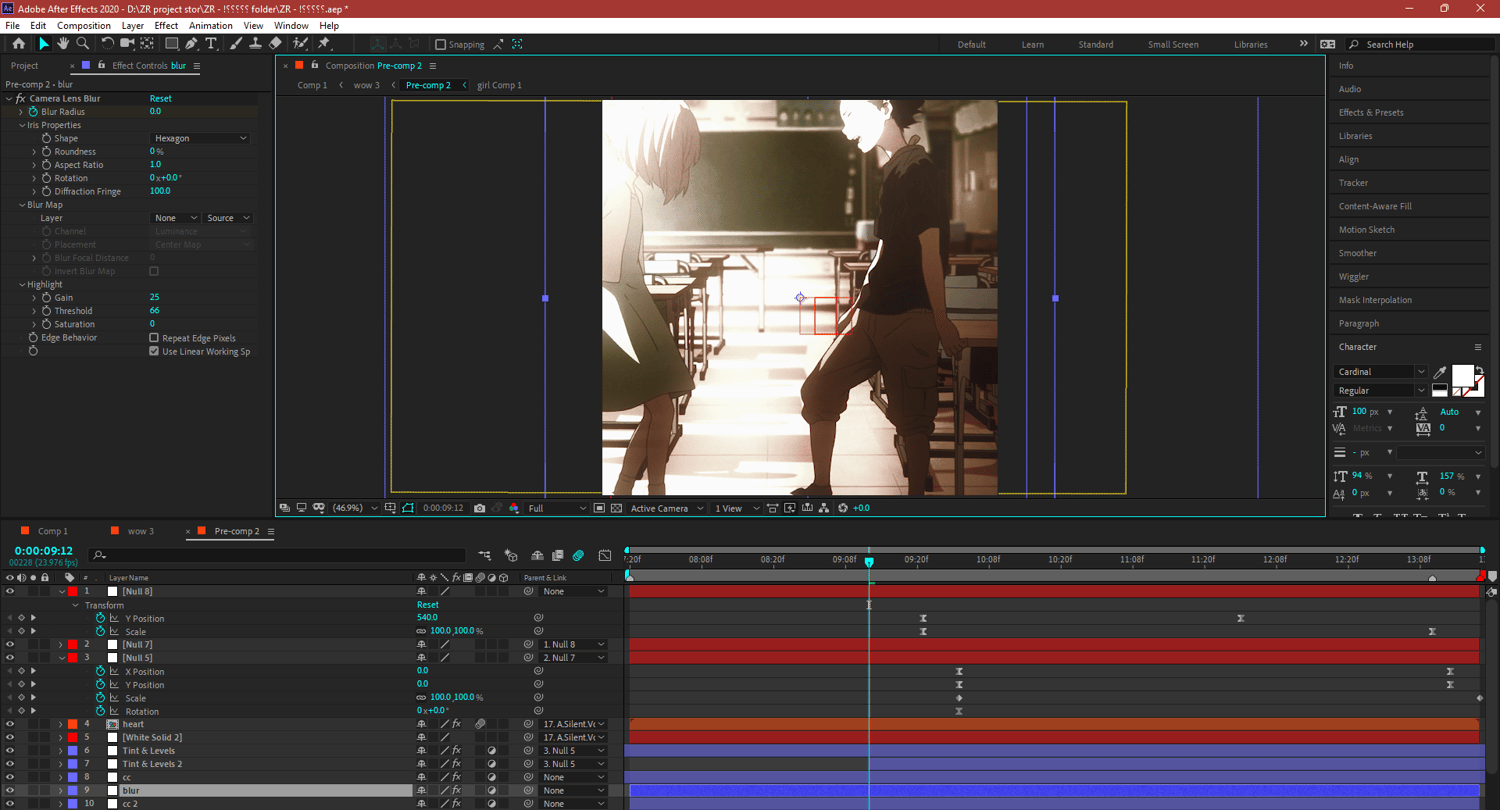1500x810 pixels.
Task: Open the timeline Graph Editor
Action: (605, 555)
